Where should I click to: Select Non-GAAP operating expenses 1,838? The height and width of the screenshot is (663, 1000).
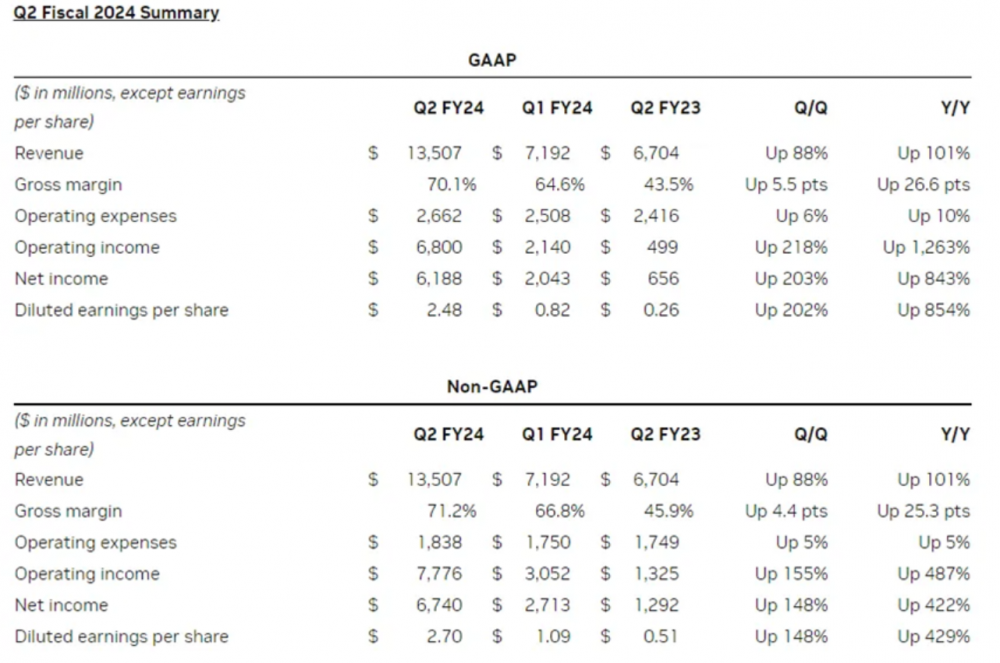(x=439, y=543)
